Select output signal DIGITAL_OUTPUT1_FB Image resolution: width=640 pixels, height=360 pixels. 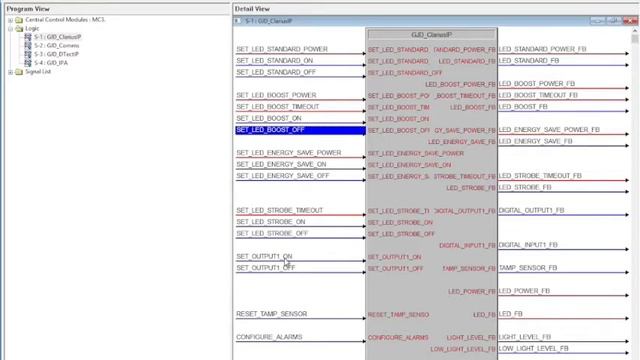point(531,210)
